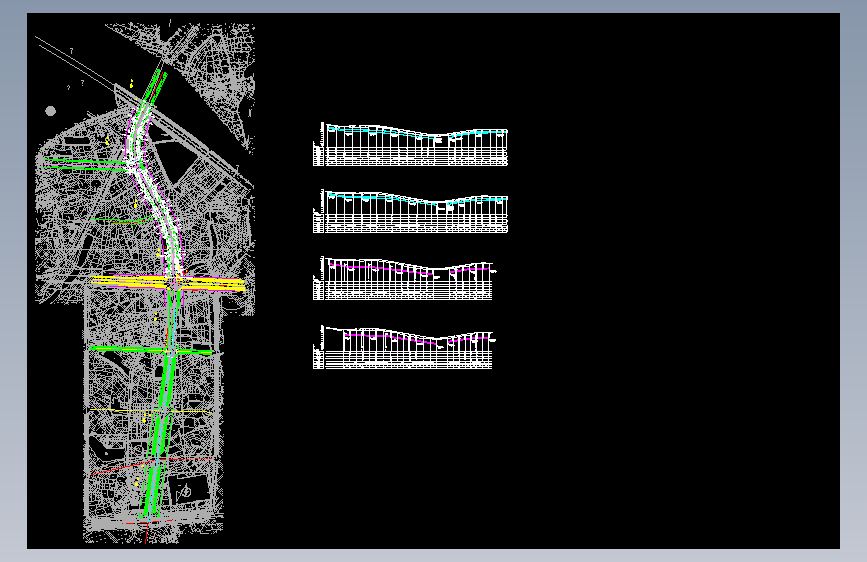Click the thick green horizontal cross street
Viewport: 867px width, 562px height.
(152, 350)
